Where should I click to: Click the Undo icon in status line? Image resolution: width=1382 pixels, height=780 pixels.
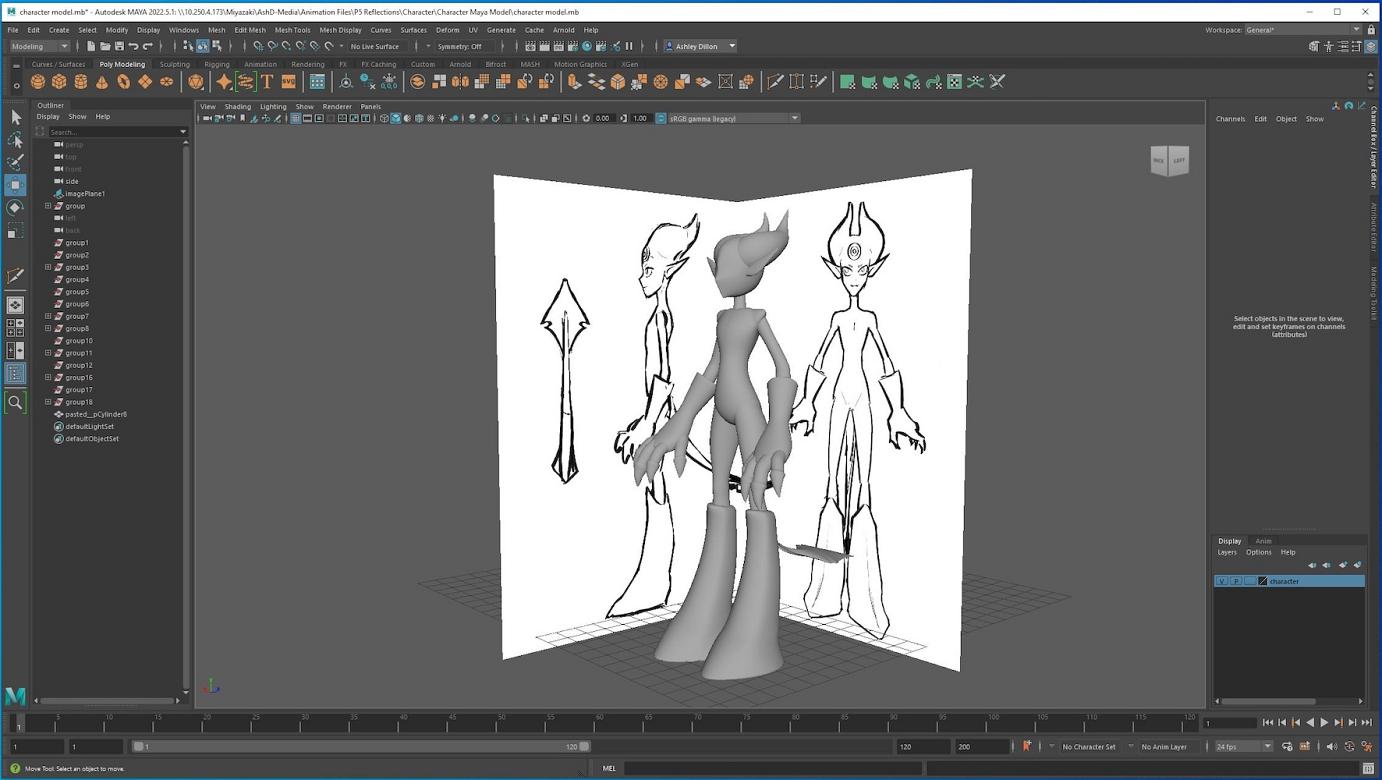point(133,46)
